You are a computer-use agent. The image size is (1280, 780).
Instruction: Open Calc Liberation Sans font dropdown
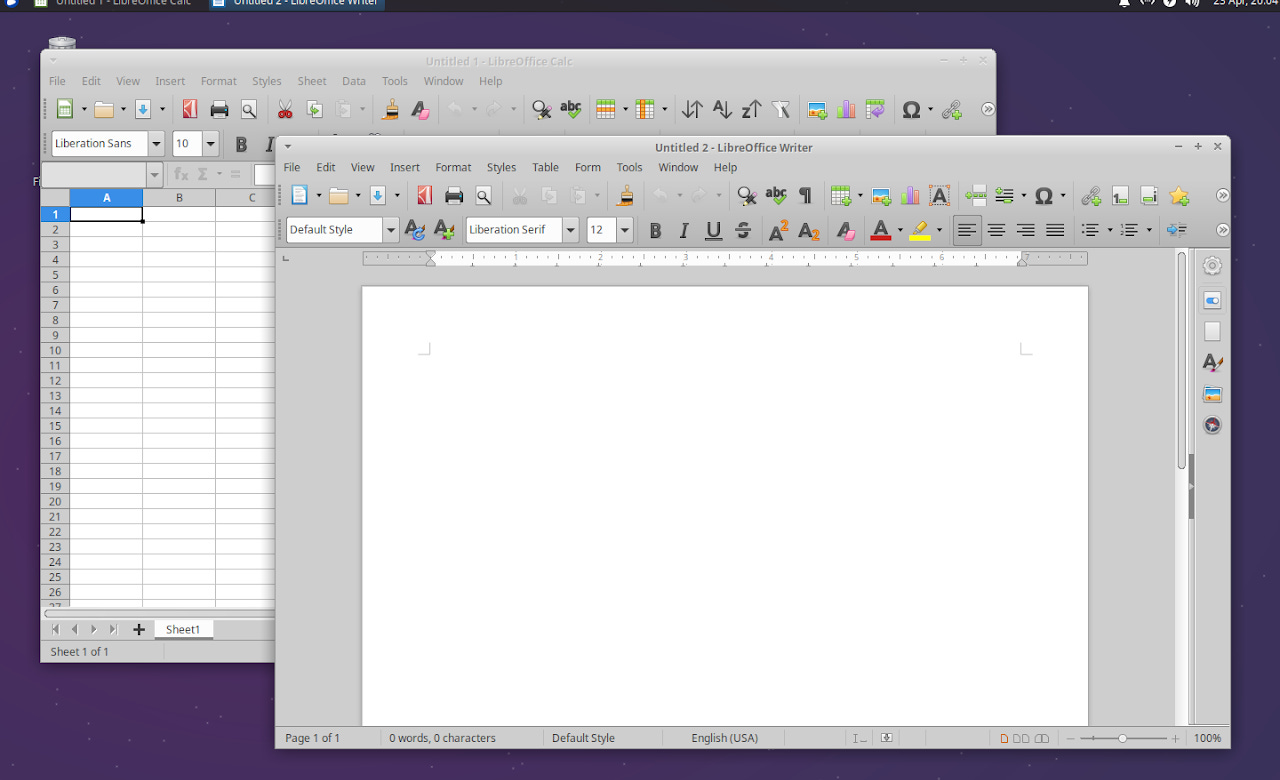click(x=156, y=144)
